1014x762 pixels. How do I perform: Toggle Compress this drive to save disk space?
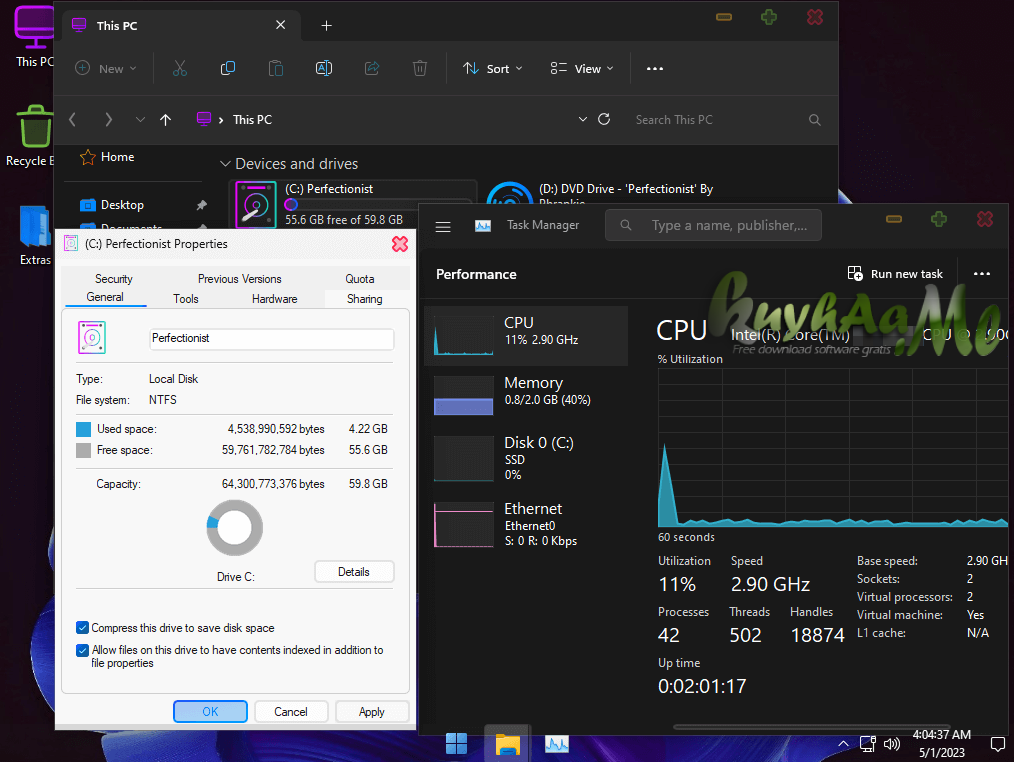pyautogui.click(x=82, y=627)
